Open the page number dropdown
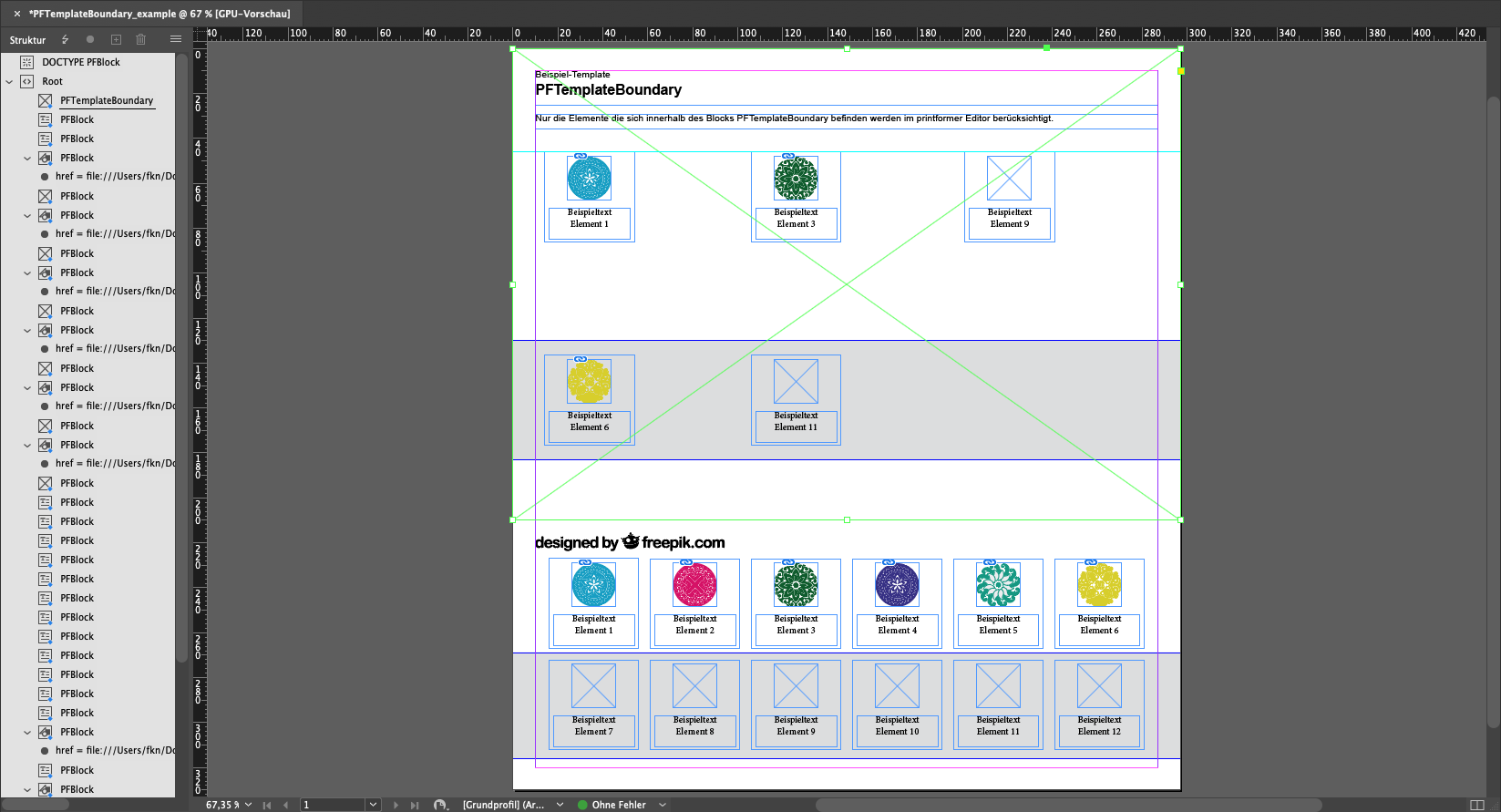Viewport: 1501px width, 812px height. tap(372, 805)
